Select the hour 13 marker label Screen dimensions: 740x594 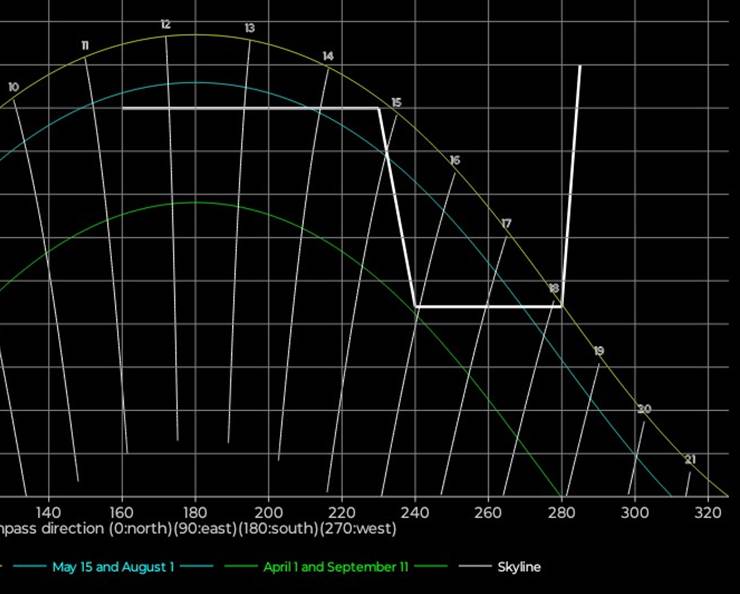[249, 28]
